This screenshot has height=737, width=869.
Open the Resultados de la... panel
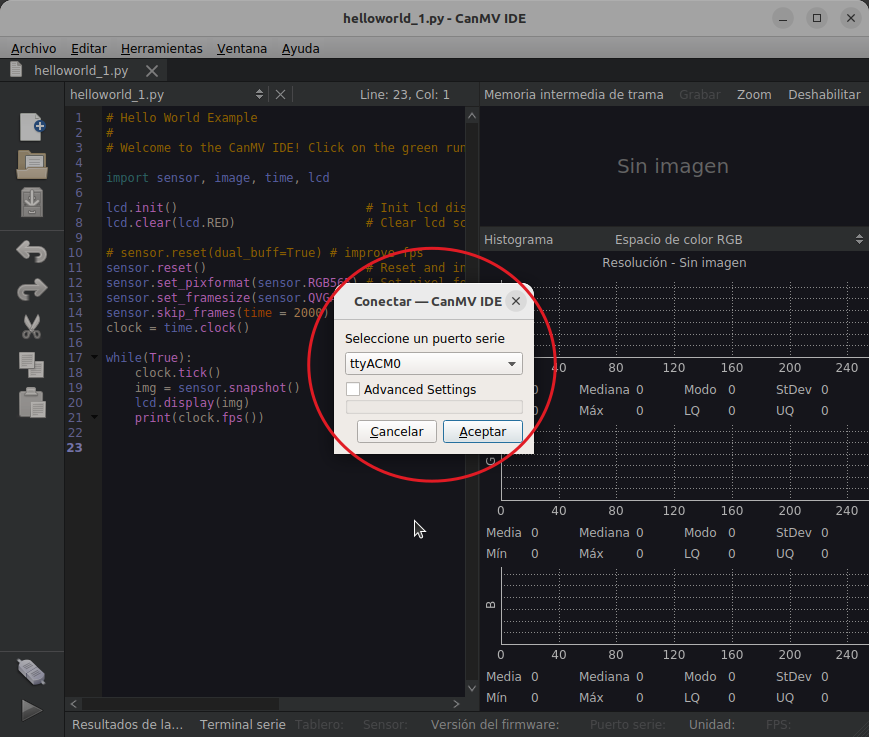point(127,724)
